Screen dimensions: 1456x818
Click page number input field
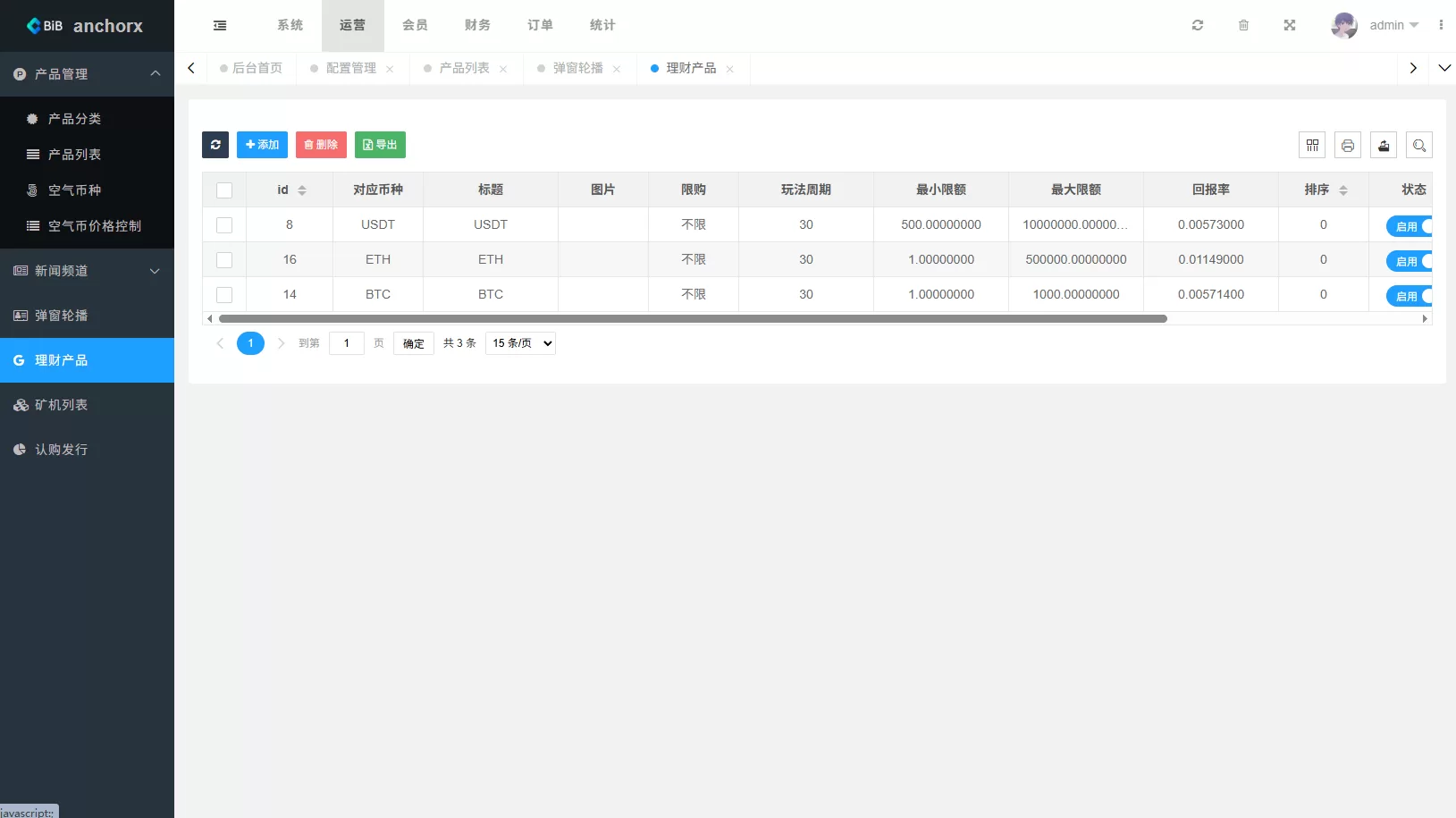click(347, 342)
